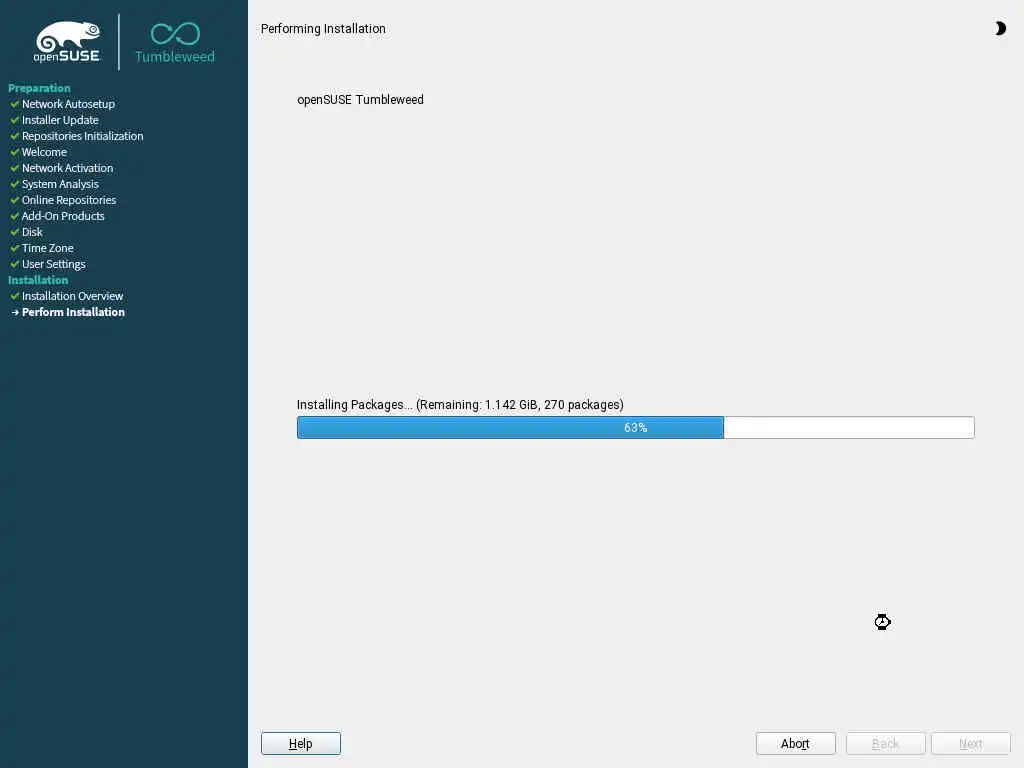1024x768 pixels.
Task: Click checkmark icon beside Online Repositories
Action: [x=14, y=200]
